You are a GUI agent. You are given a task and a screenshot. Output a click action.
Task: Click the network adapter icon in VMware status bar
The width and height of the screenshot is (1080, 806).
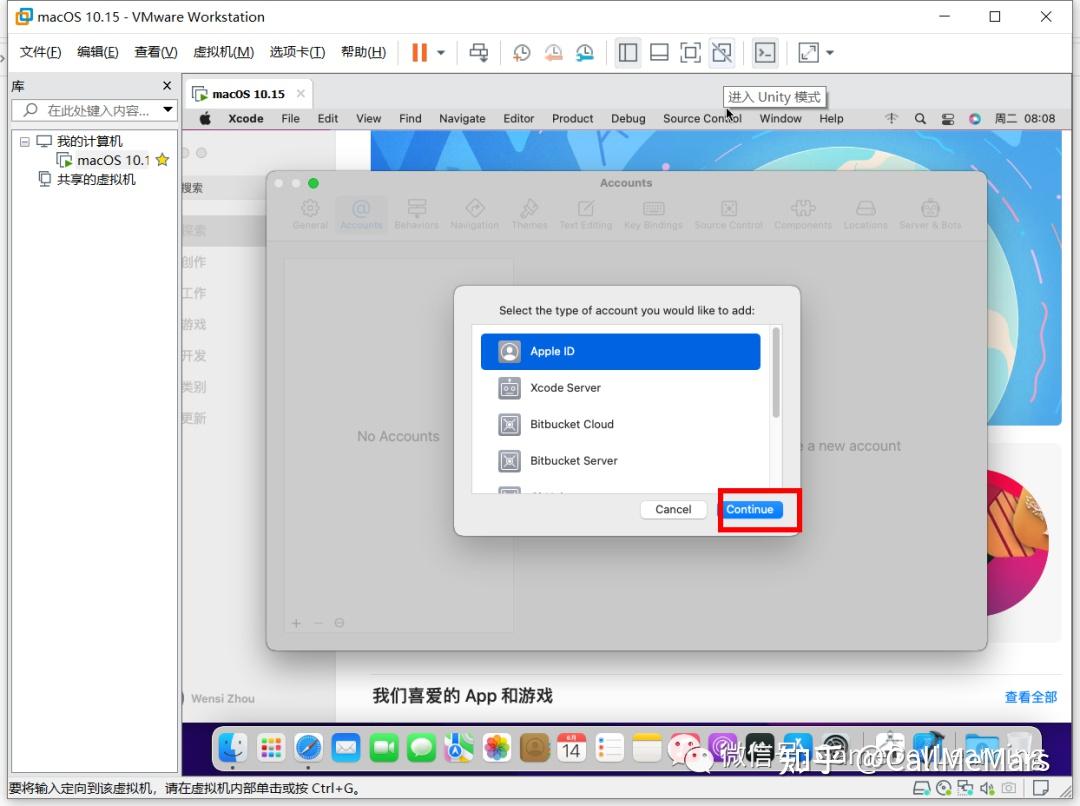[966, 787]
